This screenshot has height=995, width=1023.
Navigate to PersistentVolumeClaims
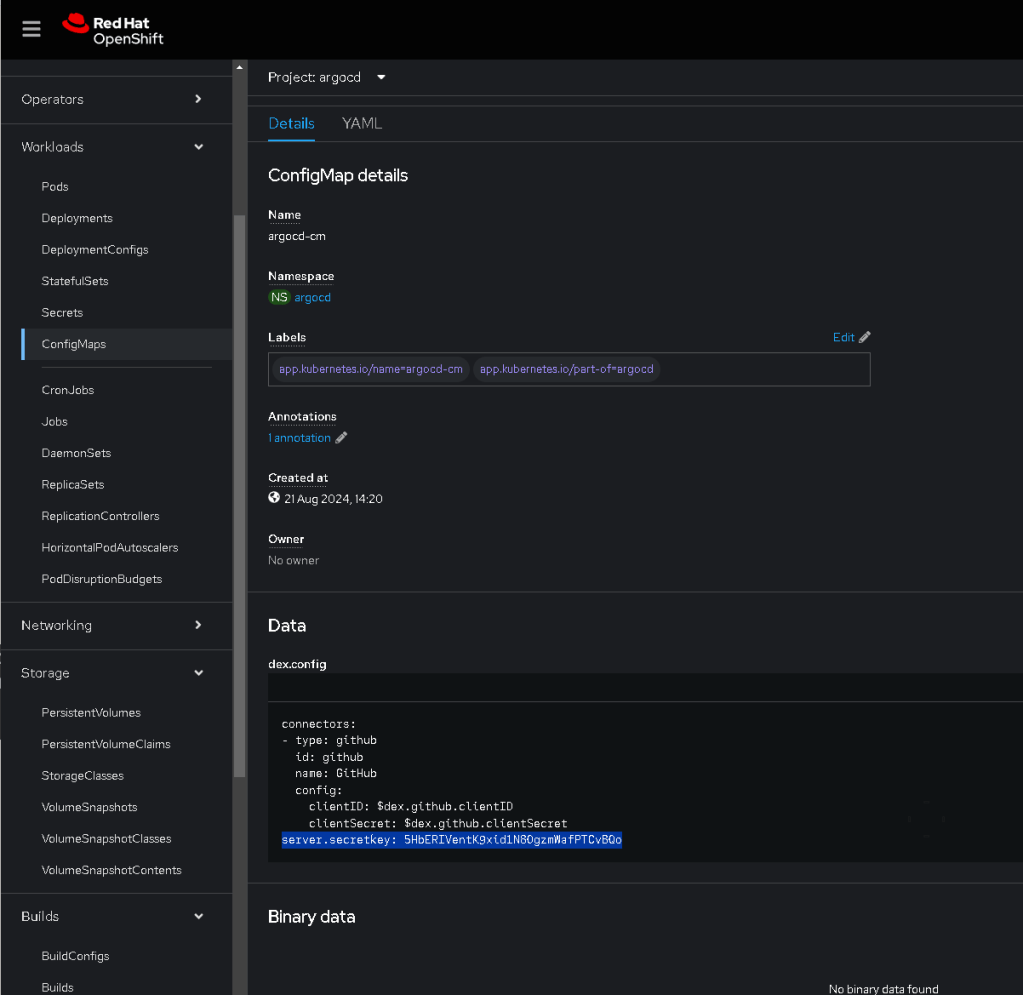tap(106, 744)
